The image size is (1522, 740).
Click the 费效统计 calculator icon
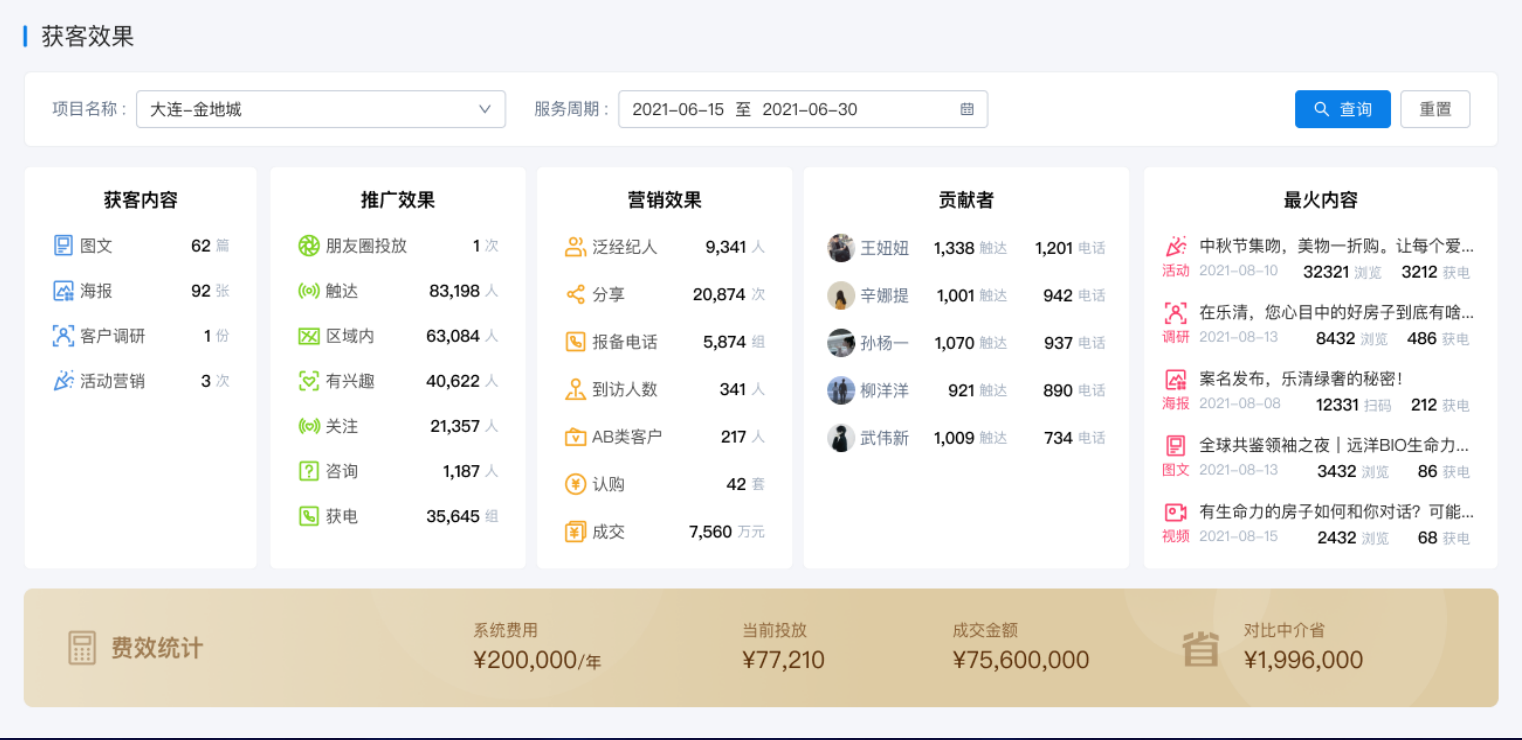82,648
